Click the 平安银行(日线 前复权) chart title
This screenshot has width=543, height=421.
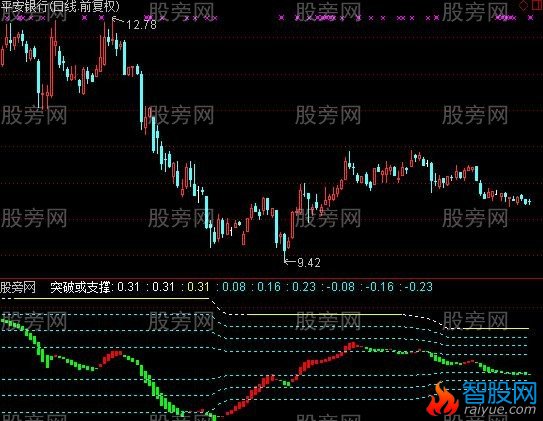(60, 6)
